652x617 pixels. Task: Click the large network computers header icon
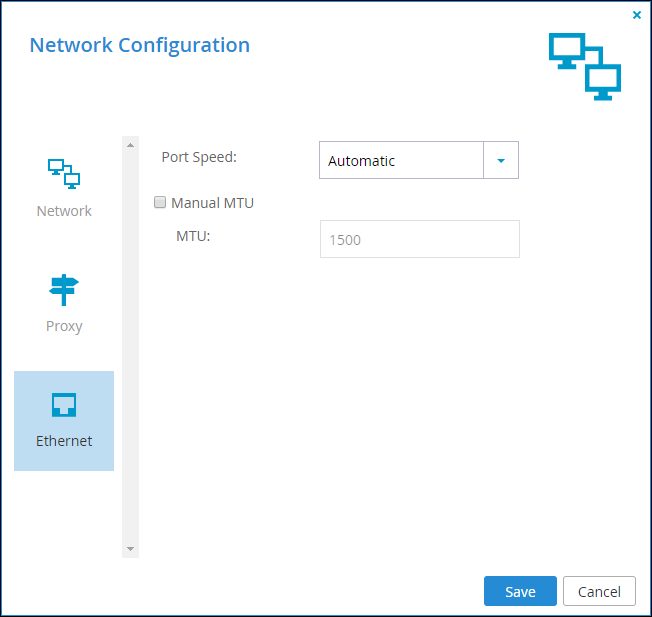585,67
